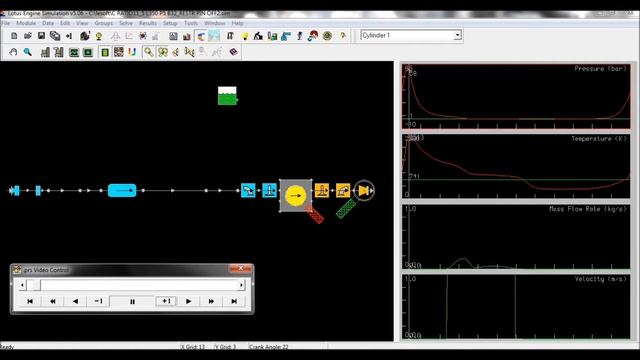This screenshot has height=360, width=640.
Task: Click the New file toolbar icon
Action: (x=14, y=36)
